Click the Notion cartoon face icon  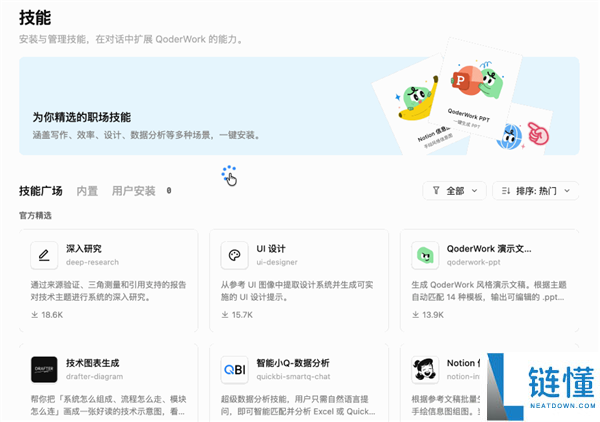point(425,370)
